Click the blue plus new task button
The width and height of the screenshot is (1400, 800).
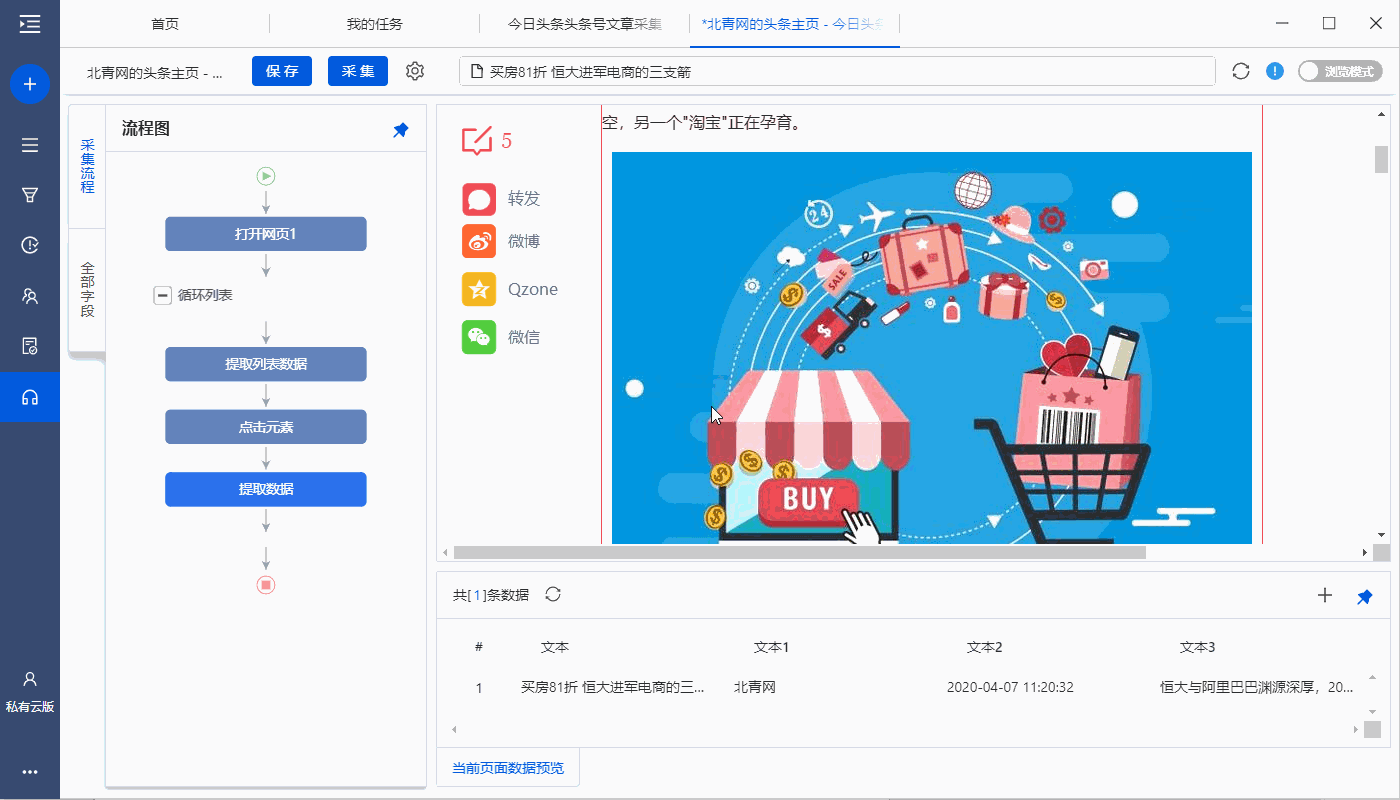[x=30, y=84]
